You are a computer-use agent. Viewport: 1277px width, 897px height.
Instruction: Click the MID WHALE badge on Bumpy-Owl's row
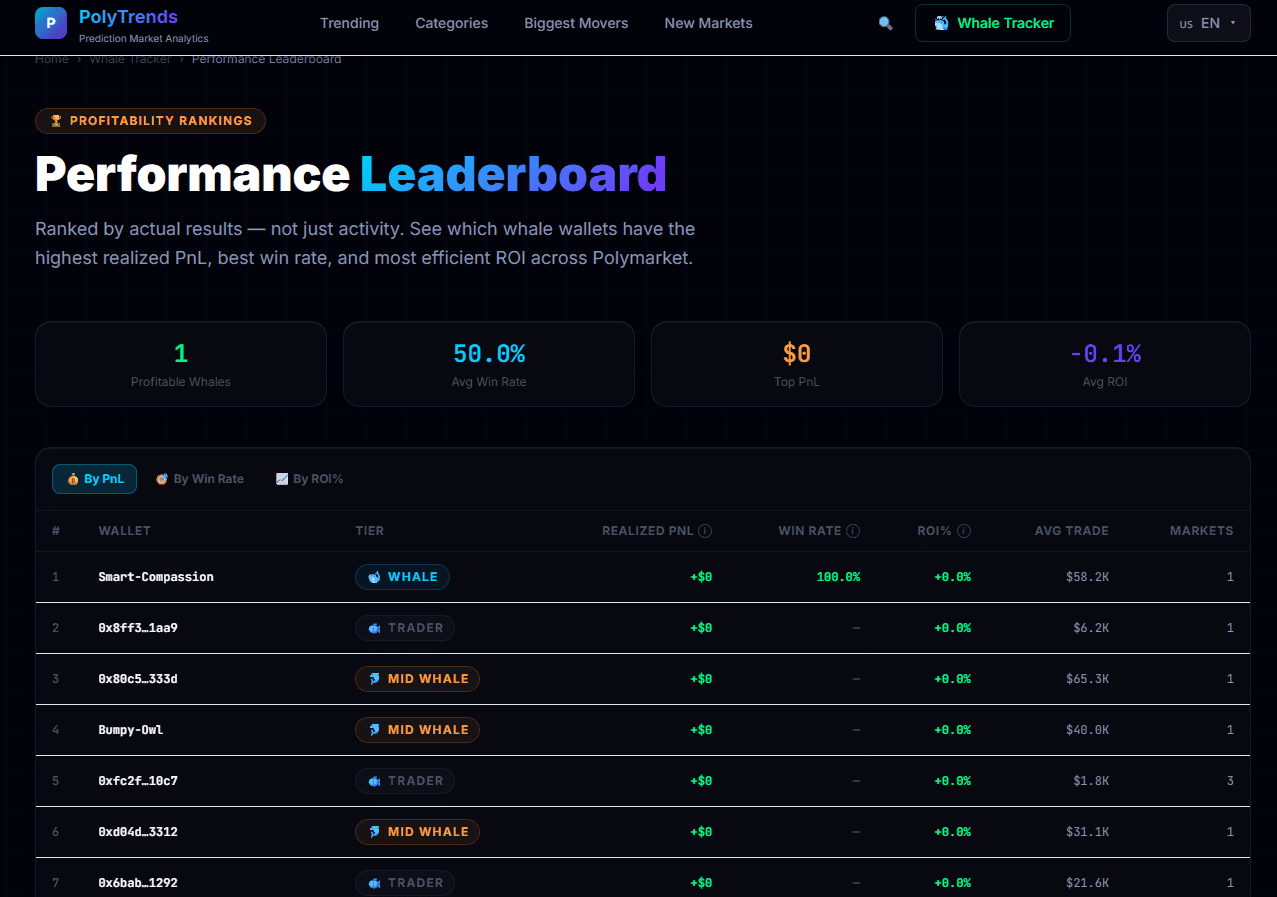coord(417,729)
